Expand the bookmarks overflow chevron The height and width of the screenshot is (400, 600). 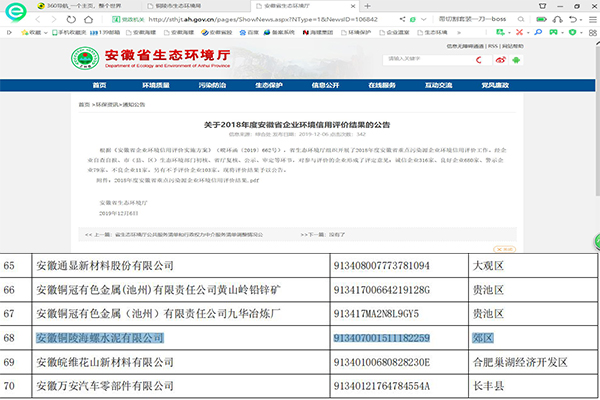pos(459,33)
